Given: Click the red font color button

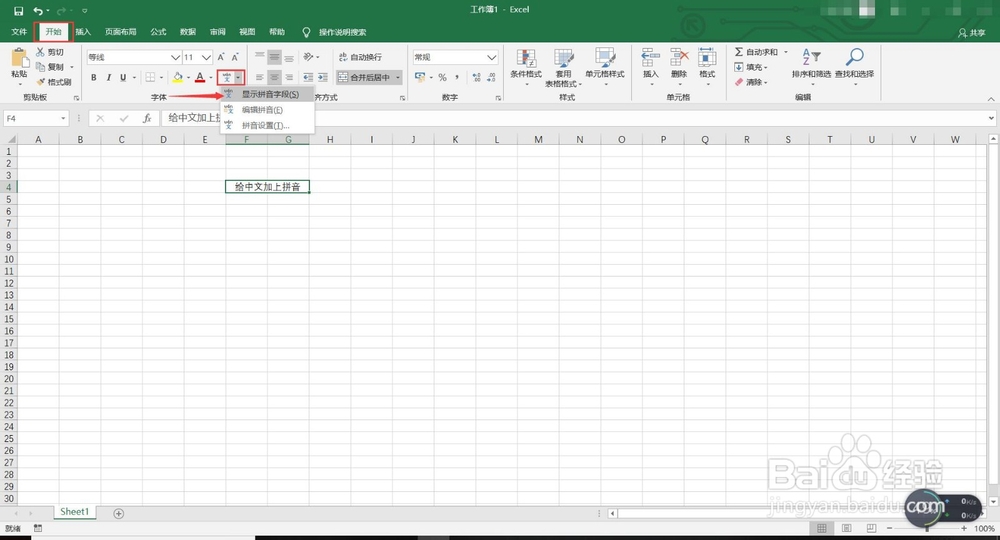Looking at the screenshot, I should 200,77.
